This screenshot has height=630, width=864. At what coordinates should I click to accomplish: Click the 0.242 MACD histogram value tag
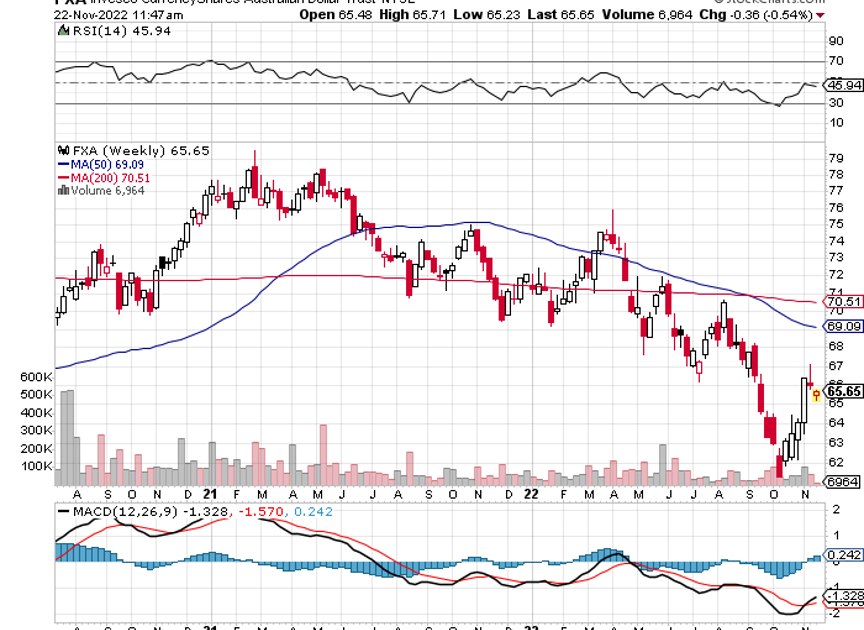coord(843,556)
